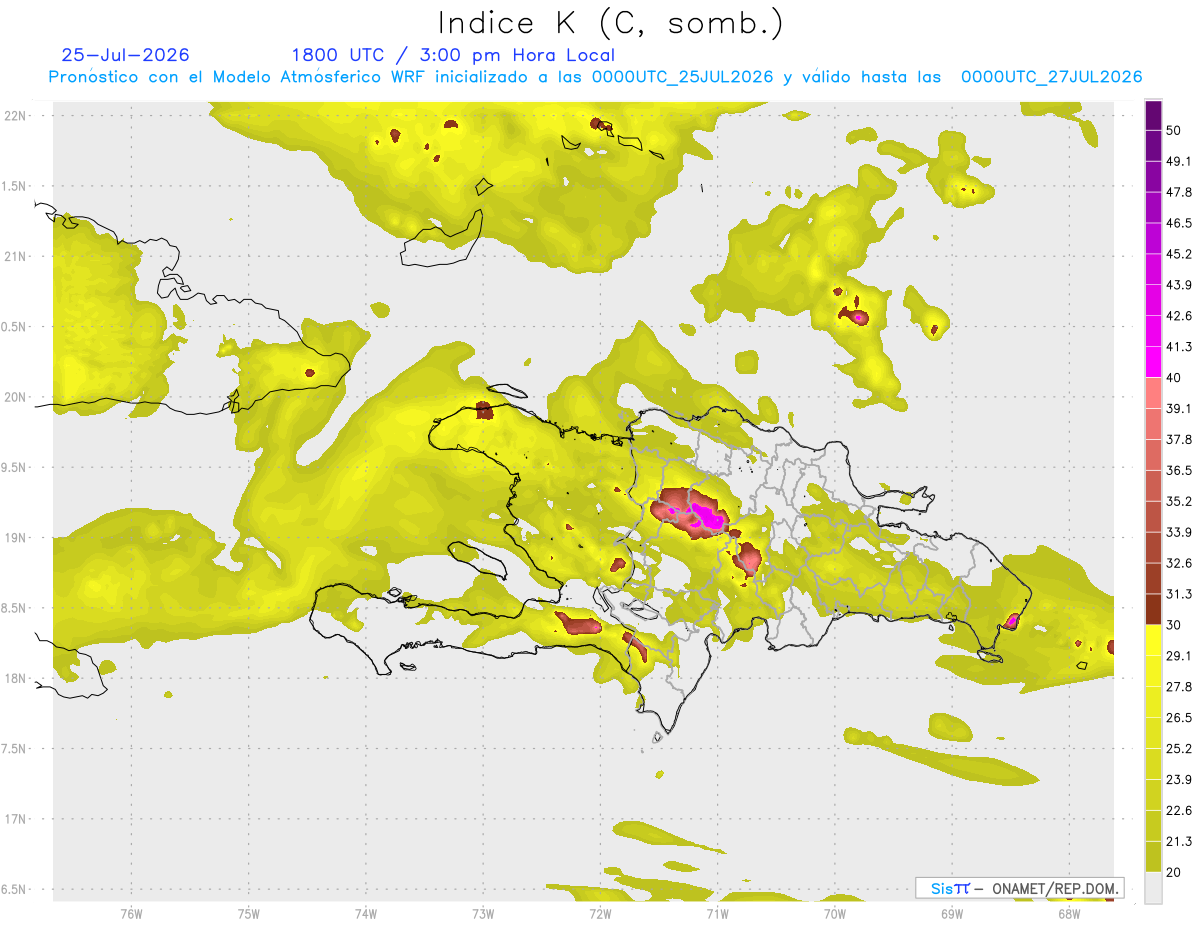
Task: Click the "43.9" color scale value
Action: 1179,285
